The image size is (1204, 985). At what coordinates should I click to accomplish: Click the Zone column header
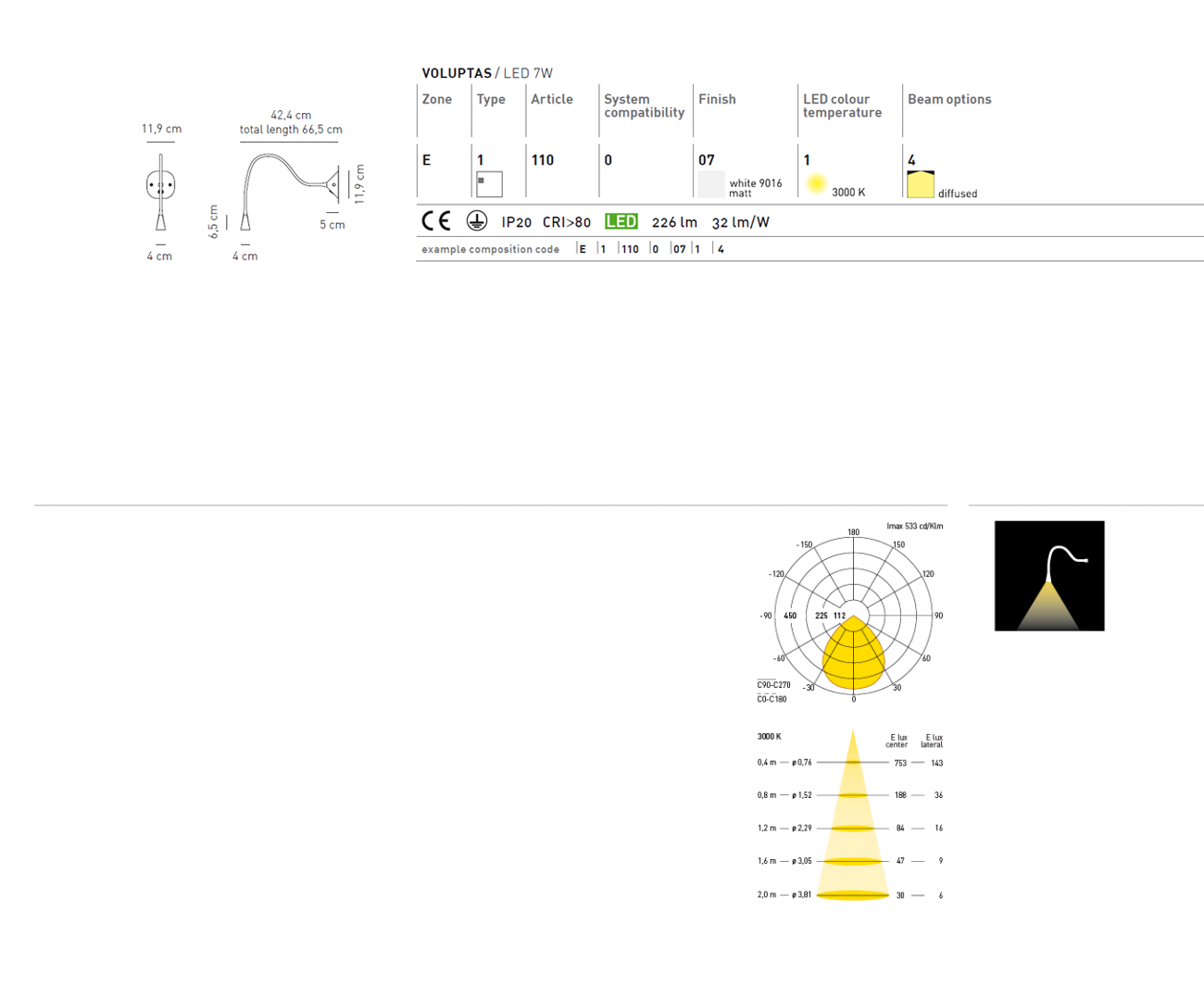(437, 99)
